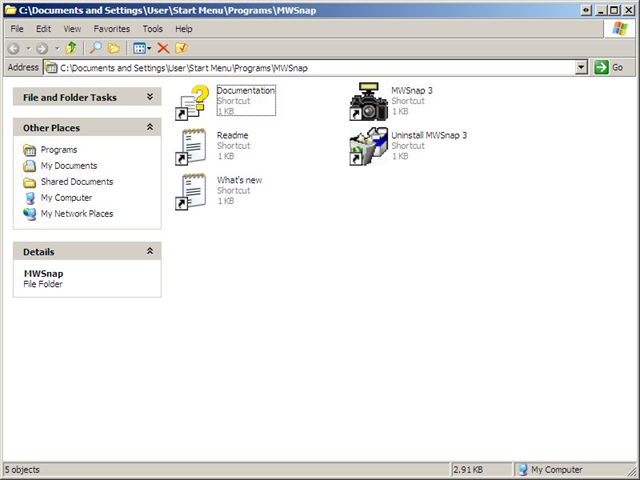
Task: Open the View menu
Action: point(72,29)
